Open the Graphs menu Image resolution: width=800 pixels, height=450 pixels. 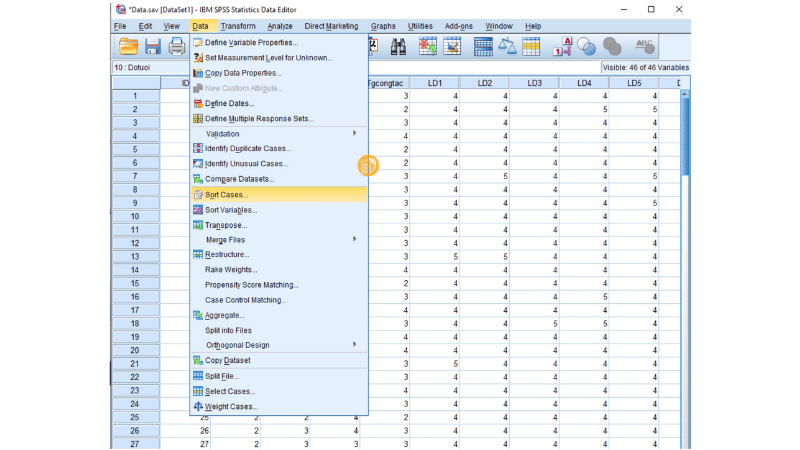click(x=383, y=26)
